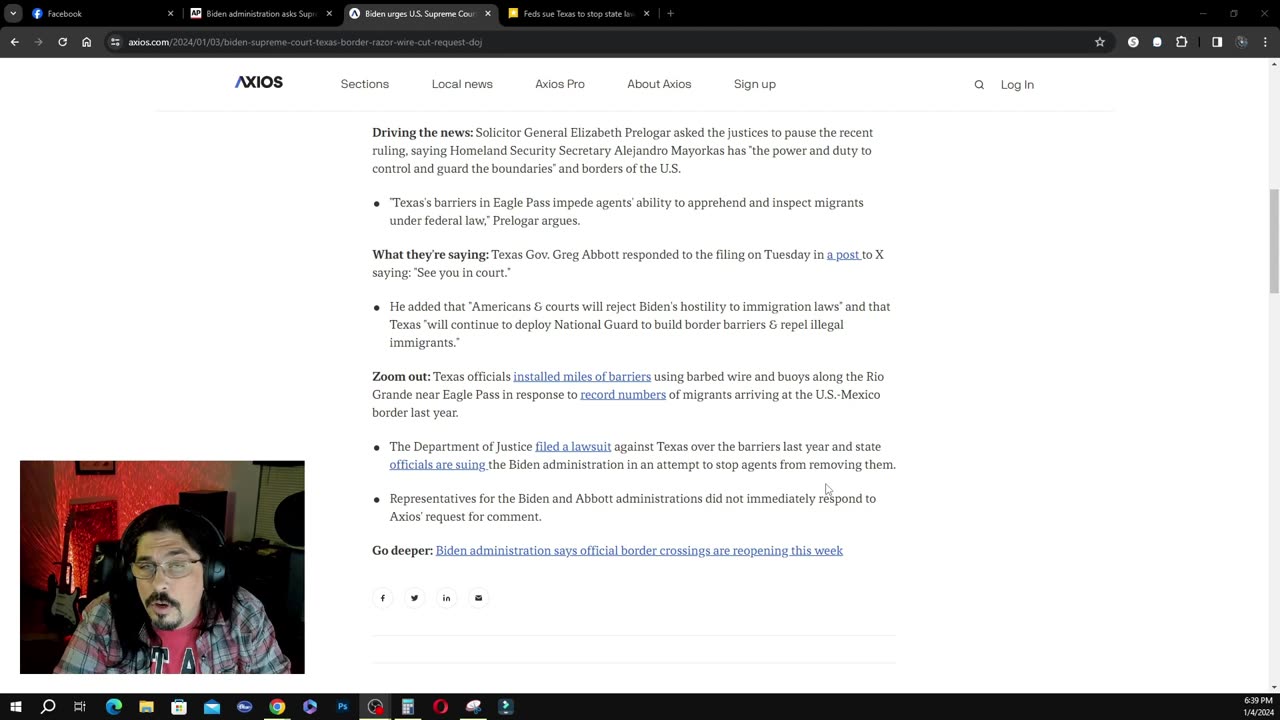Image resolution: width=1280 pixels, height=720 pixels.
Task: Reload the Axios page
Action: (x=62, y=42)
